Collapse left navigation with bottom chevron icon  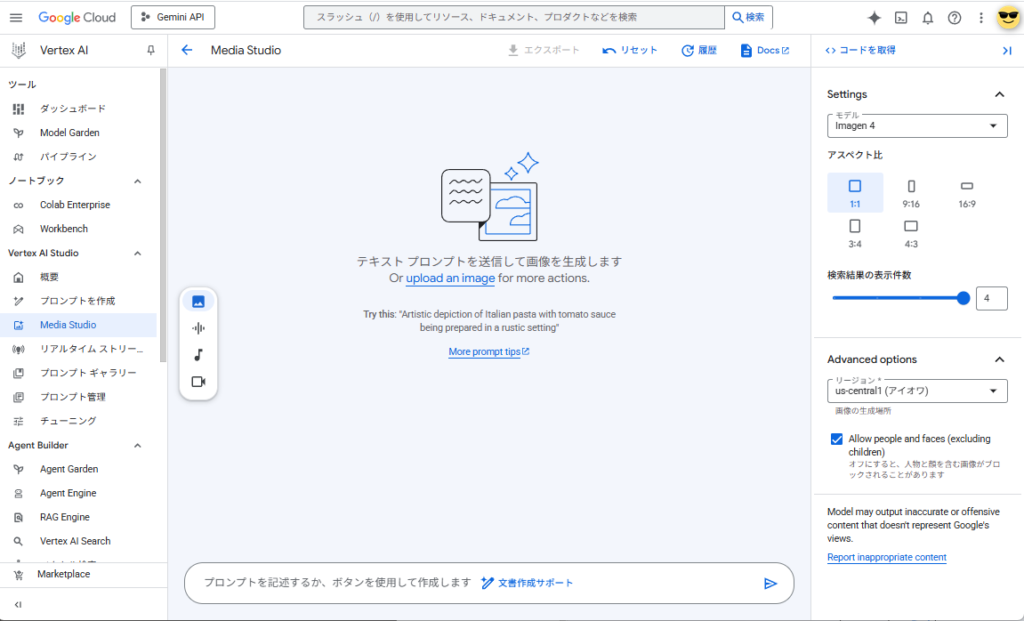[18, 605]
